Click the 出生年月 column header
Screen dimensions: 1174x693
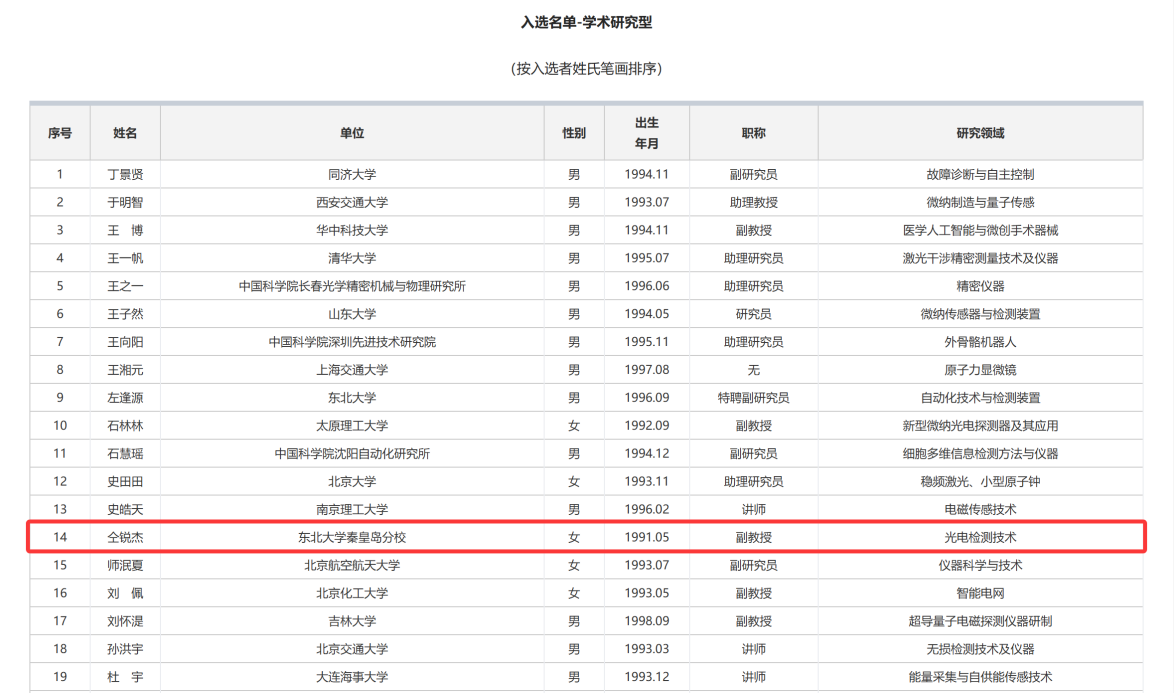[x=646, y=132]
